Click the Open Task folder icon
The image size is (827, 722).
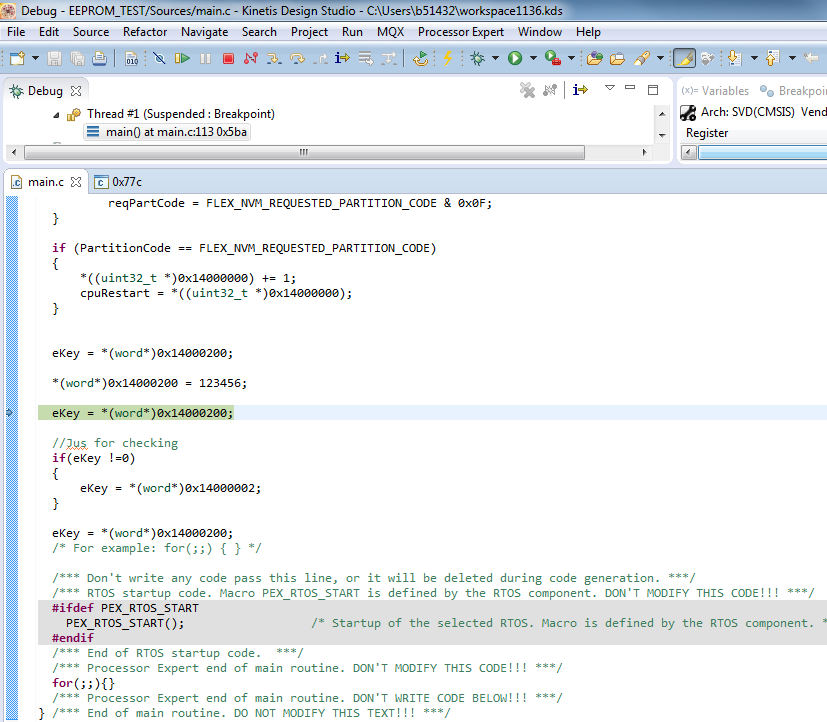click(618, 58)
